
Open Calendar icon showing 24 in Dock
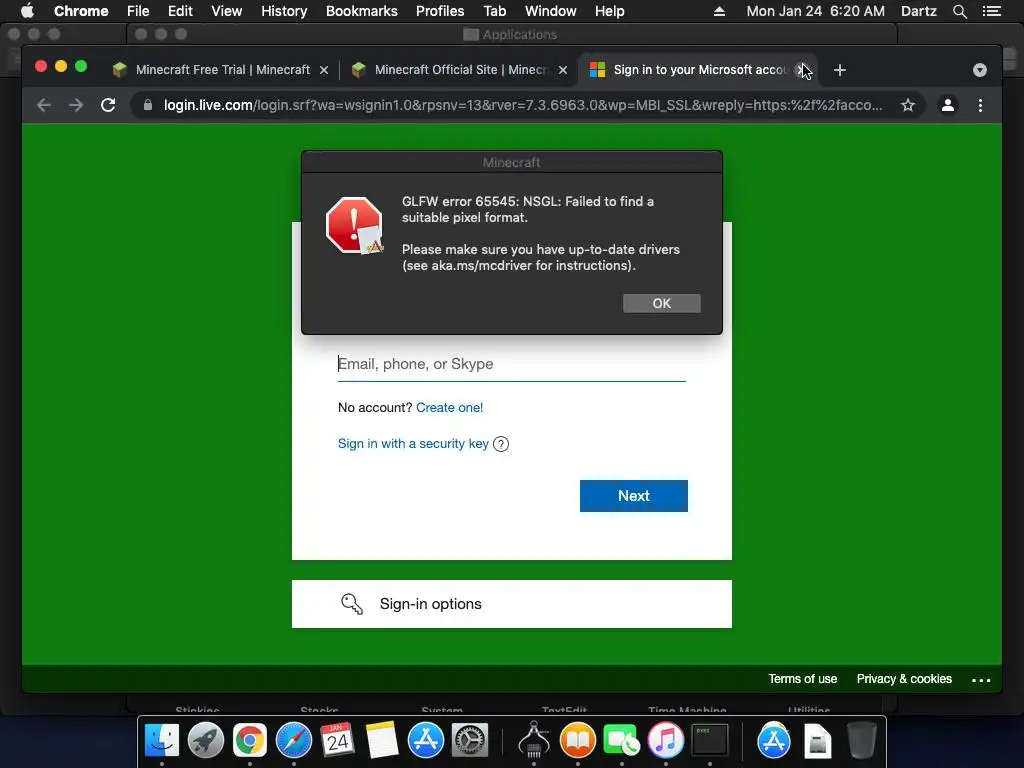coord(338,741)
